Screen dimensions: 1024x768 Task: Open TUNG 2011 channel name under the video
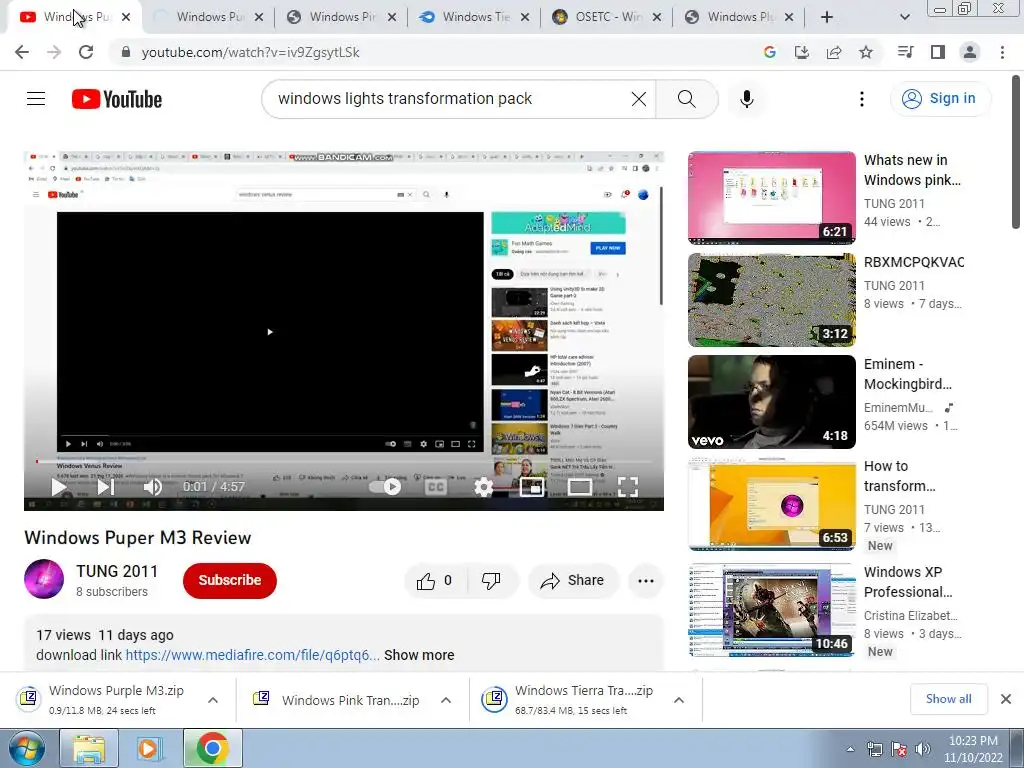click(117, 571)
